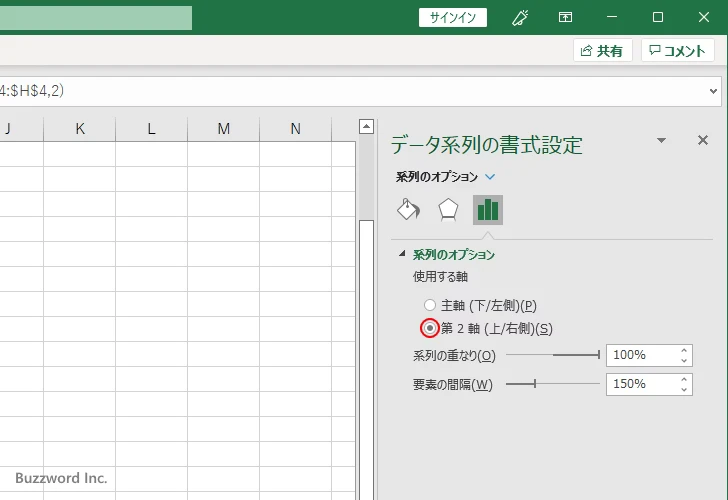Click the サインイン button
The width and height of the screenshot is (728, 500).
[x=453, y=18]
